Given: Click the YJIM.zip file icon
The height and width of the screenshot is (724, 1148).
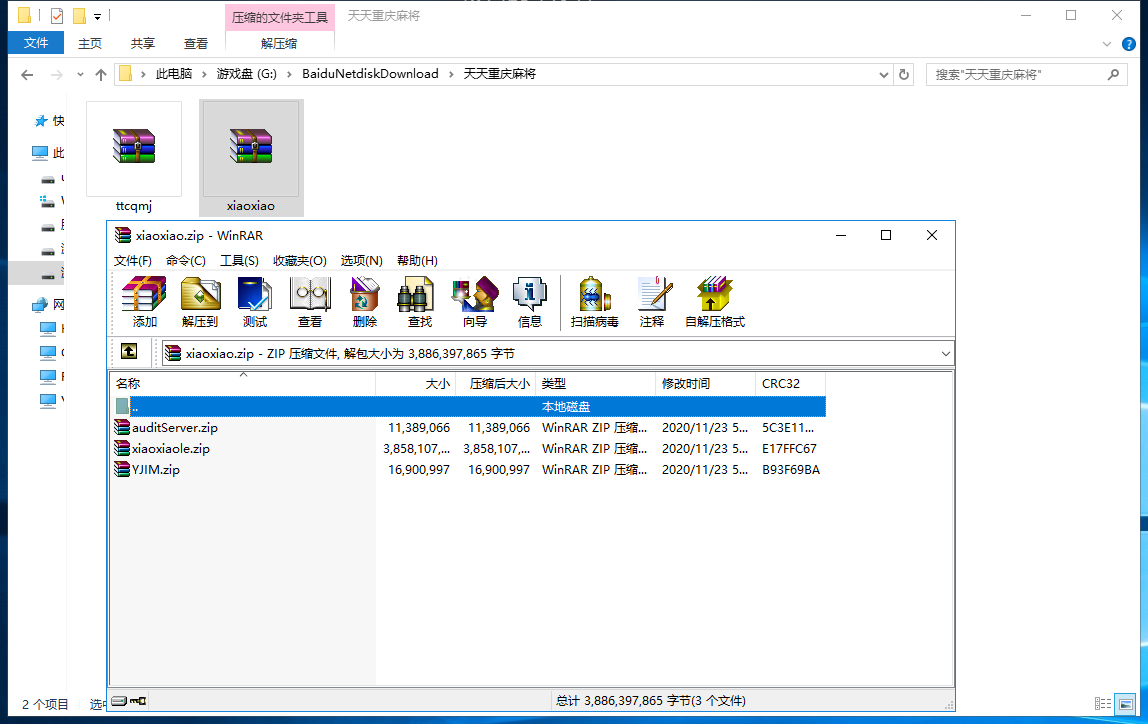Looking at the screenshot, I should tap(122, 469).
